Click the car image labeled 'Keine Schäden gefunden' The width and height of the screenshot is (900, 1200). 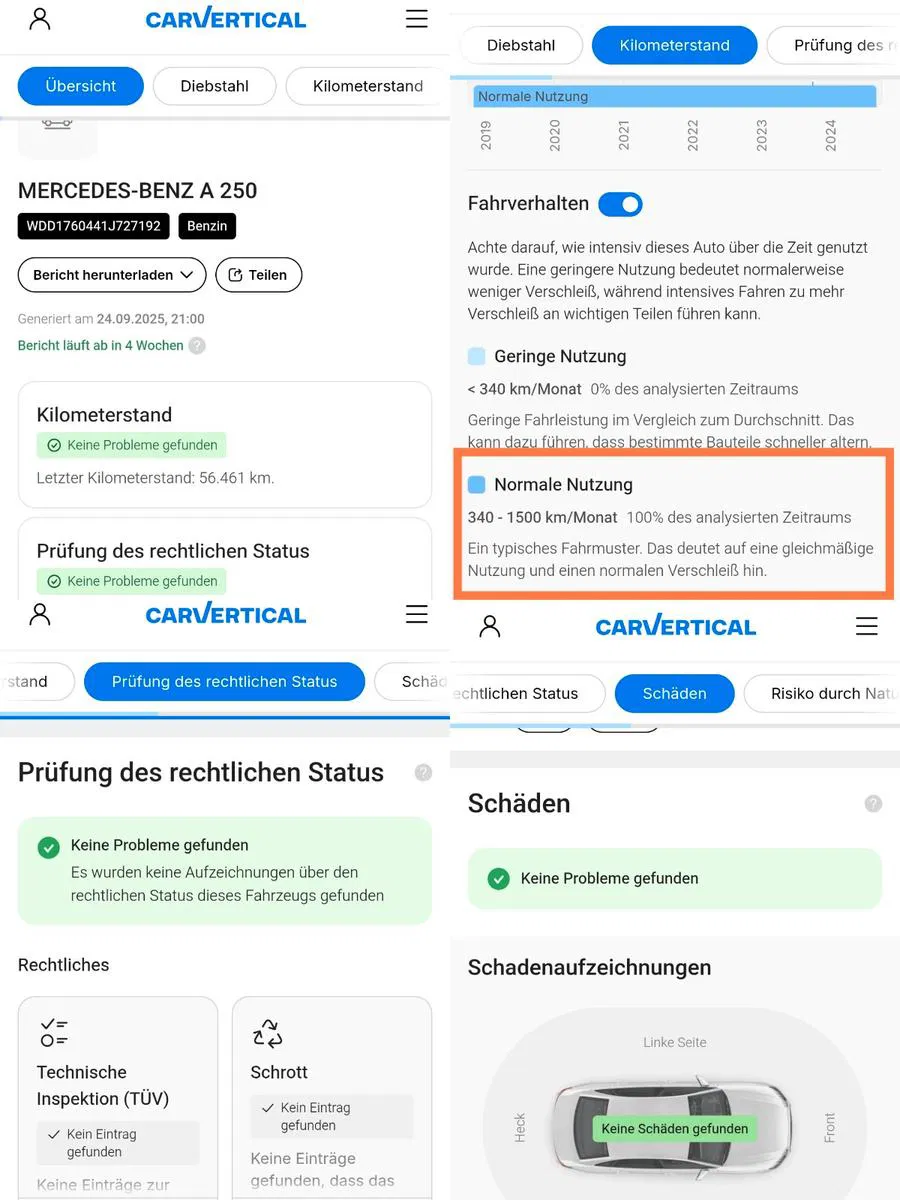[675, 1126]
